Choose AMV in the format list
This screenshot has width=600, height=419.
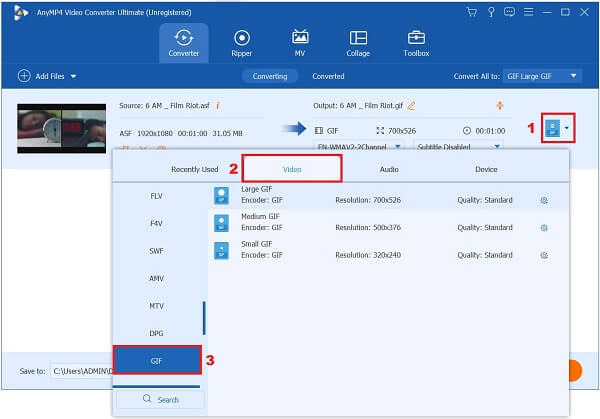pyautogui.click(x=157, y=279)
